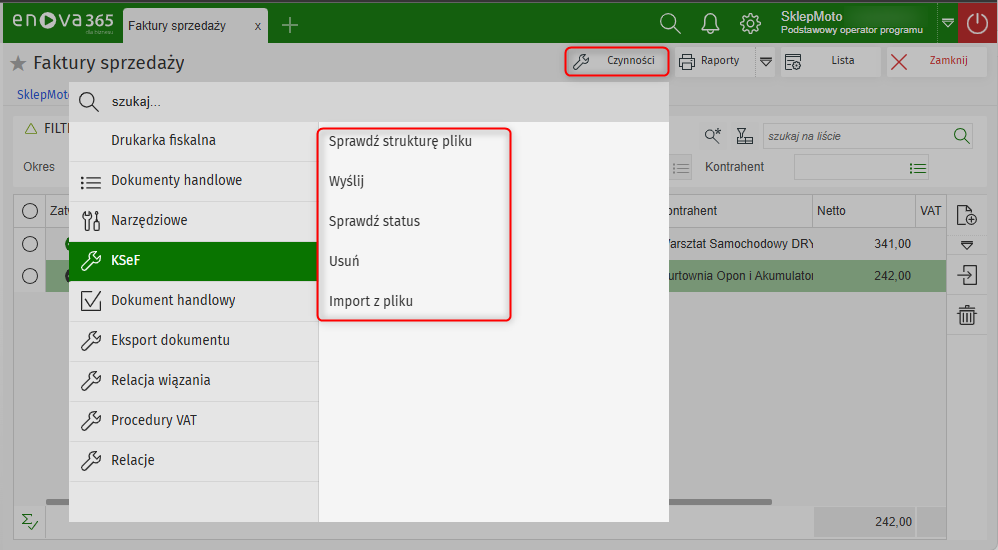Click the favorite star next to Faktury sprzedaży
This screenshot has height=550, width=998.
tap(18, 64)
